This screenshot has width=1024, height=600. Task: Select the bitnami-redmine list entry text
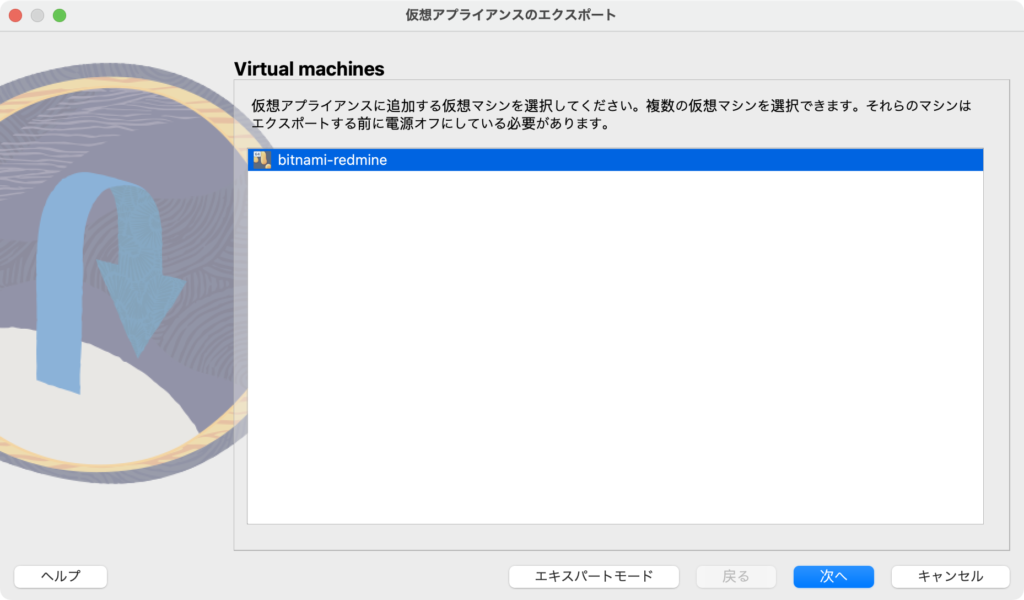coord(332,160)
